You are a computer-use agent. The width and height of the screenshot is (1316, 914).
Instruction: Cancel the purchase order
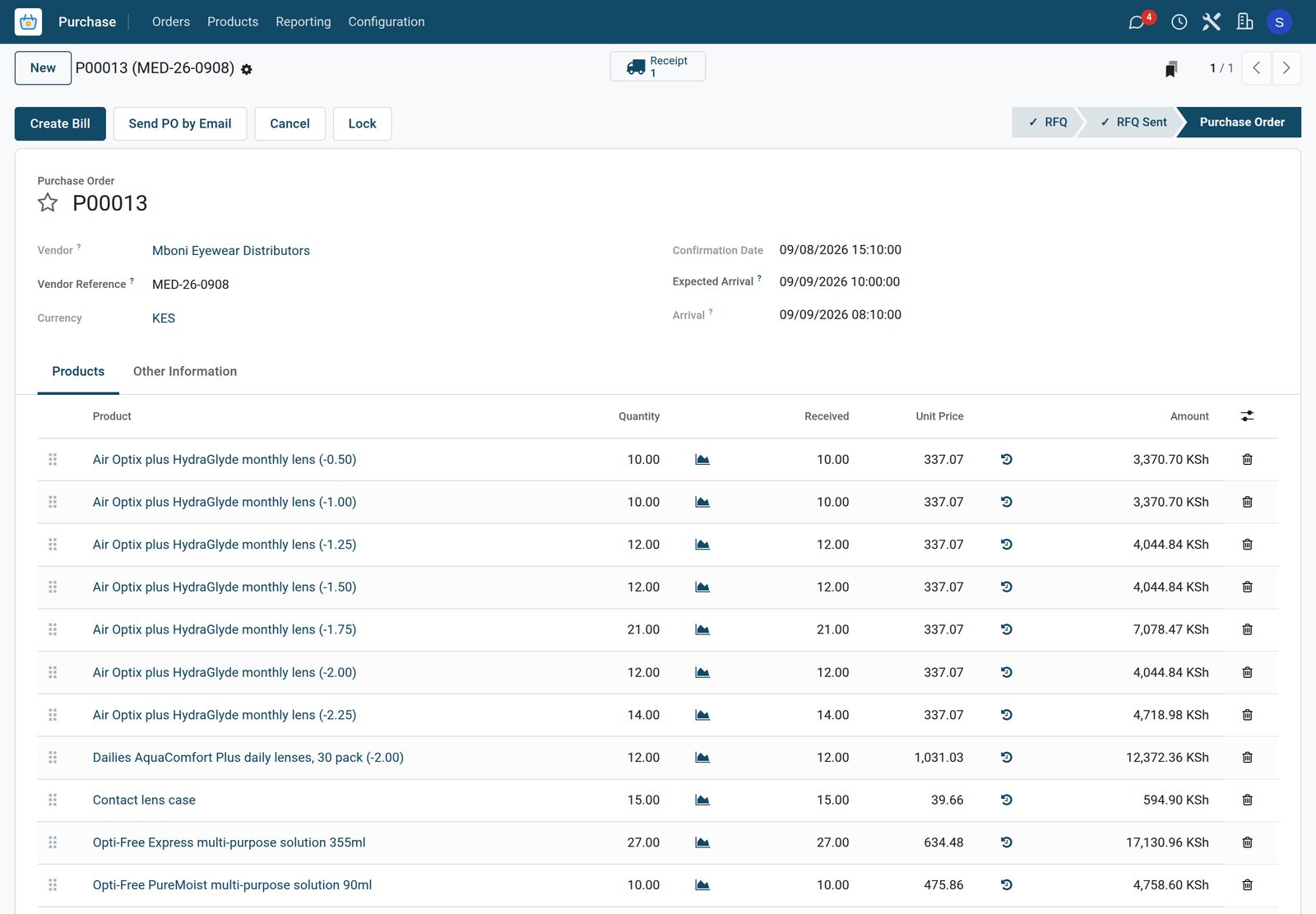(290, 123)
